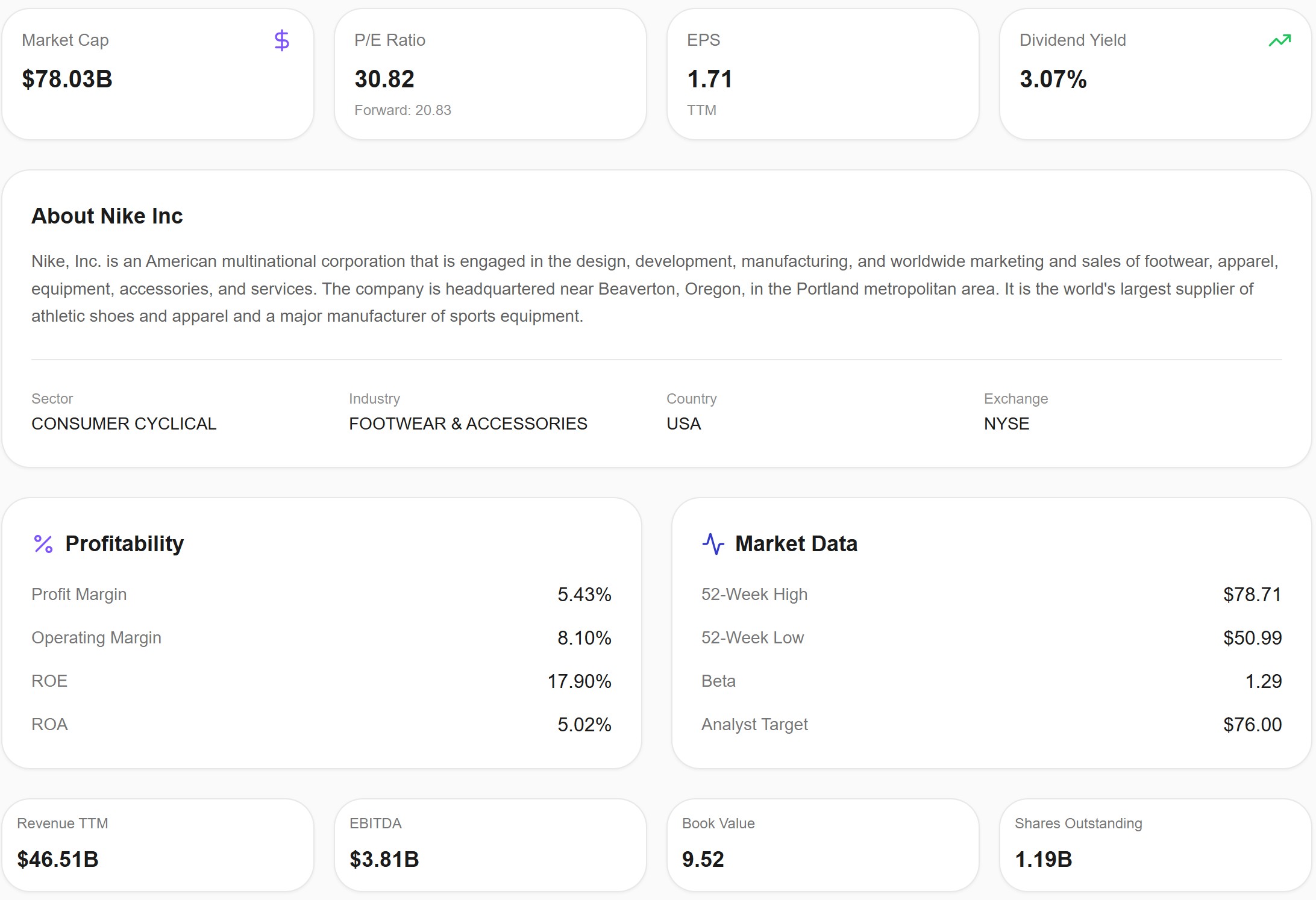Click the USA country value
This screenshot has width=1316, height=900.
(683, 423)
